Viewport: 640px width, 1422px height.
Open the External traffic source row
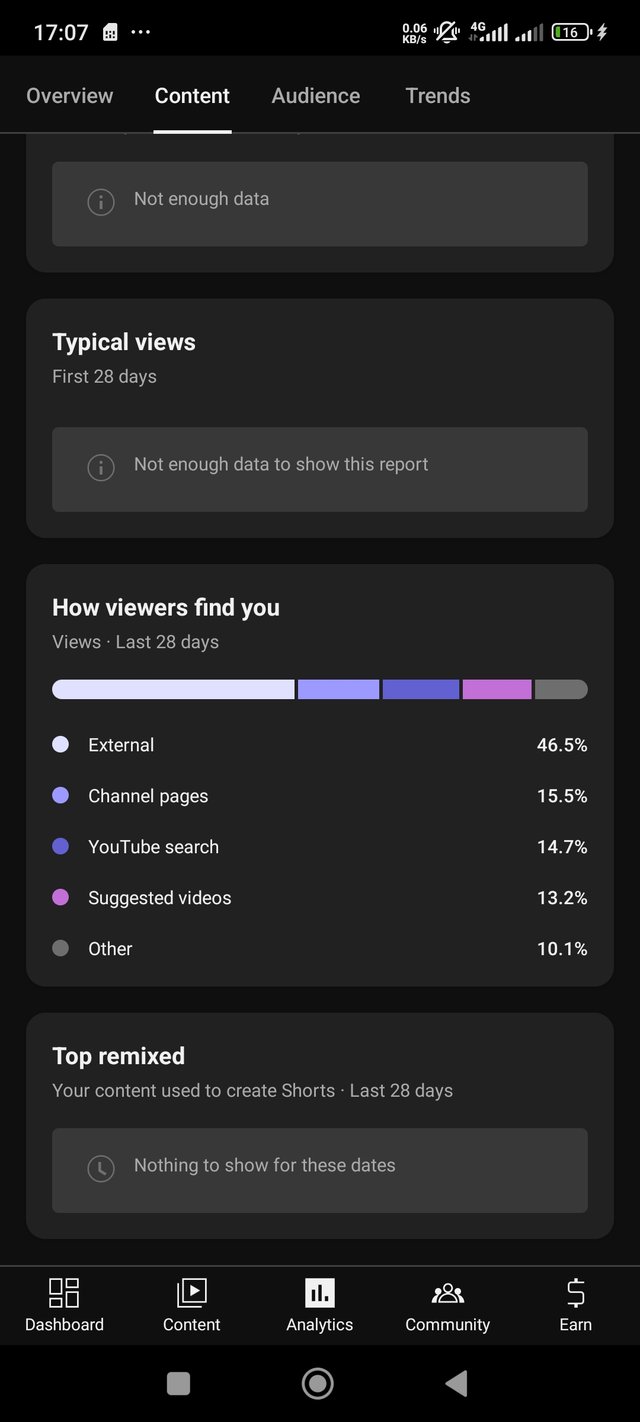[320, 745]
